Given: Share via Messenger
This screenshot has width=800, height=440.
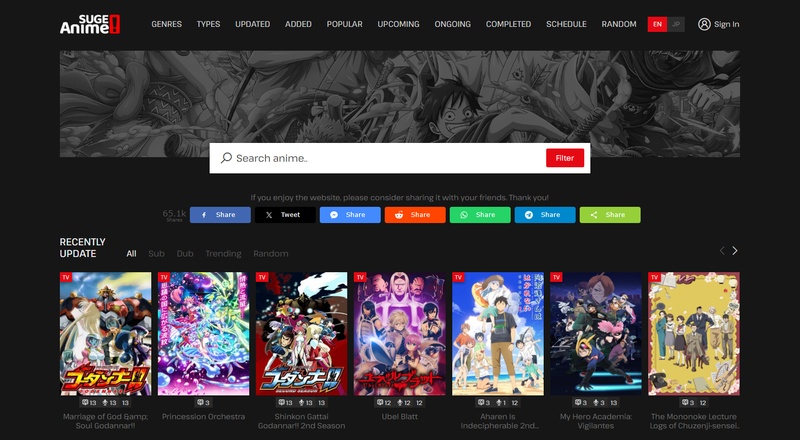Looking at the screenshot, I should (x=350, y=215).
